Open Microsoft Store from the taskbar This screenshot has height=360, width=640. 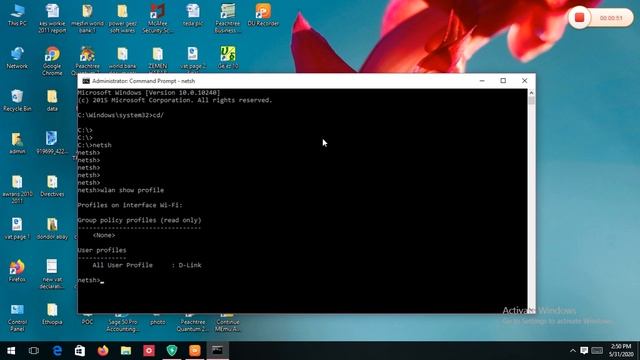80,351
